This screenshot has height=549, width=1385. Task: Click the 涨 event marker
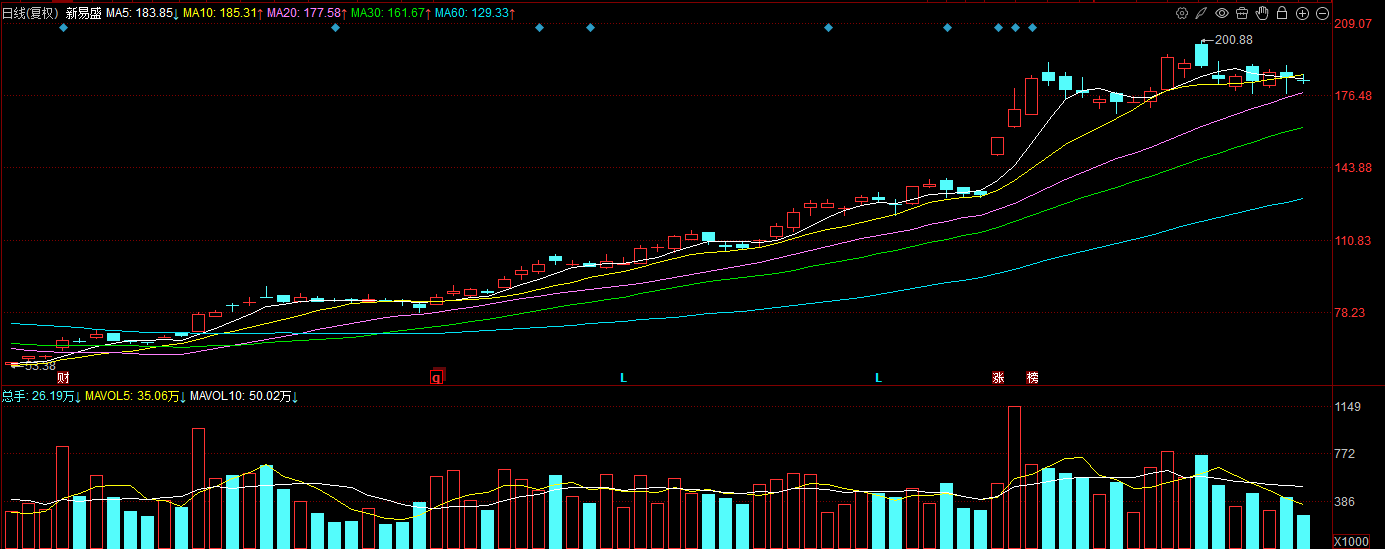click(998, 377)
